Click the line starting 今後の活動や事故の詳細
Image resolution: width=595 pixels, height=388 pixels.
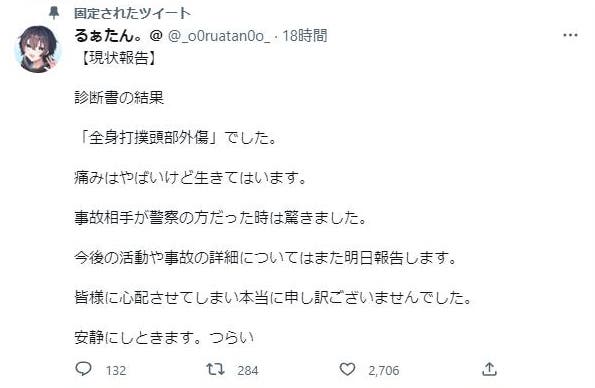point(265,258)
